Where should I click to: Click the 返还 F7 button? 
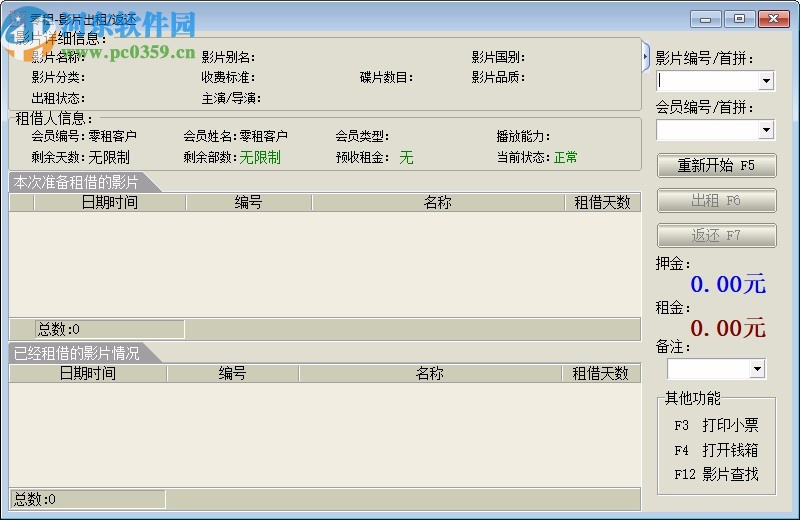pyautogui.click(x=716, y=235)
